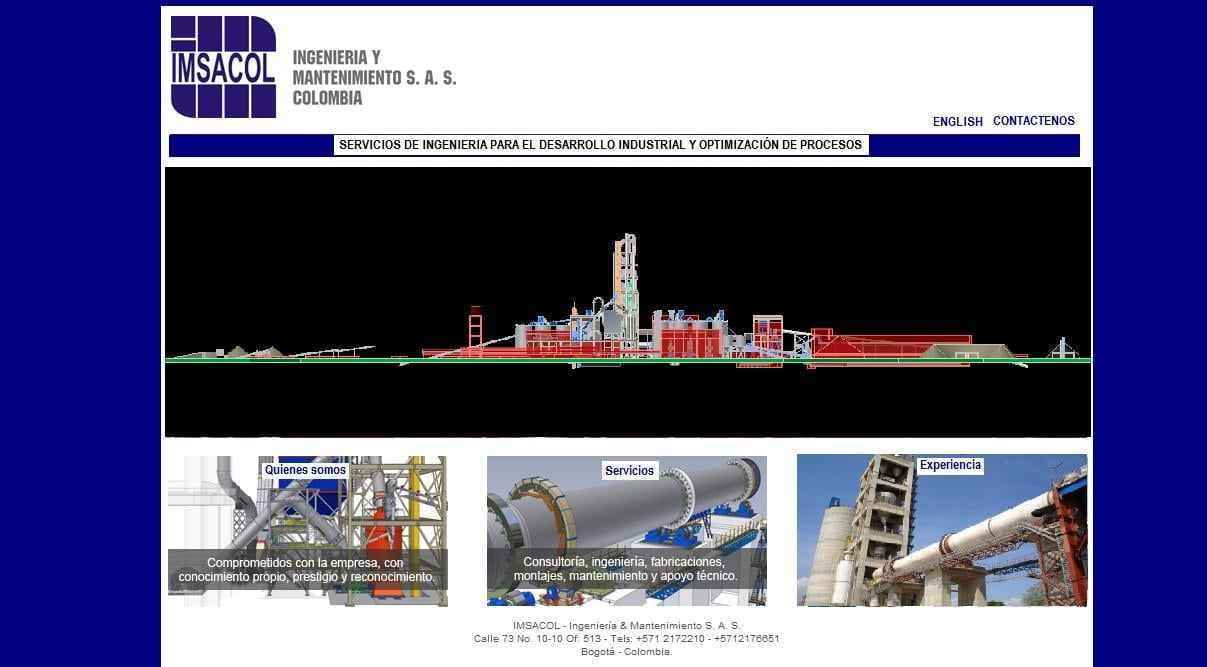Click the footer company name line
This screenshot has height=667, width=1207.
tap(626, 626)
